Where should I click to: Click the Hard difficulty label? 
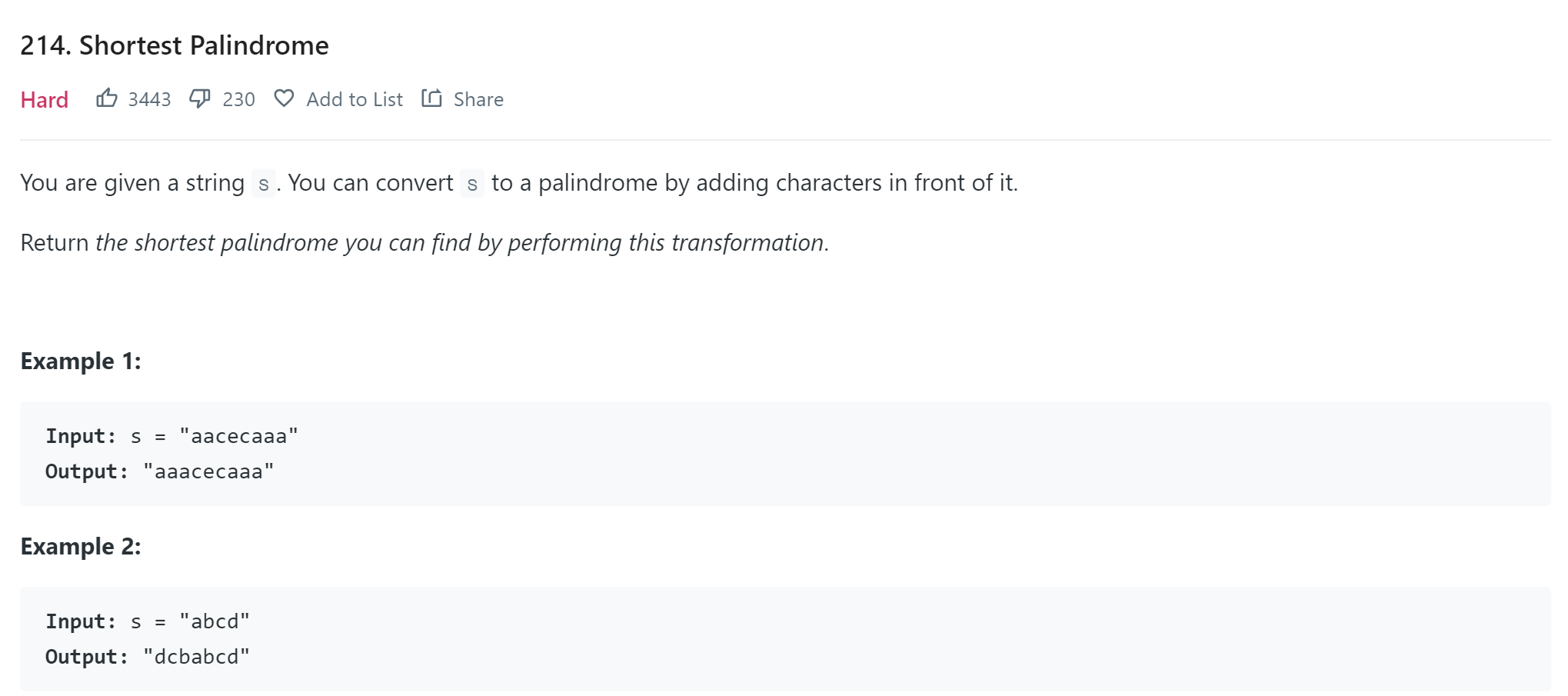pyautogui.click(x=45, y=100)
